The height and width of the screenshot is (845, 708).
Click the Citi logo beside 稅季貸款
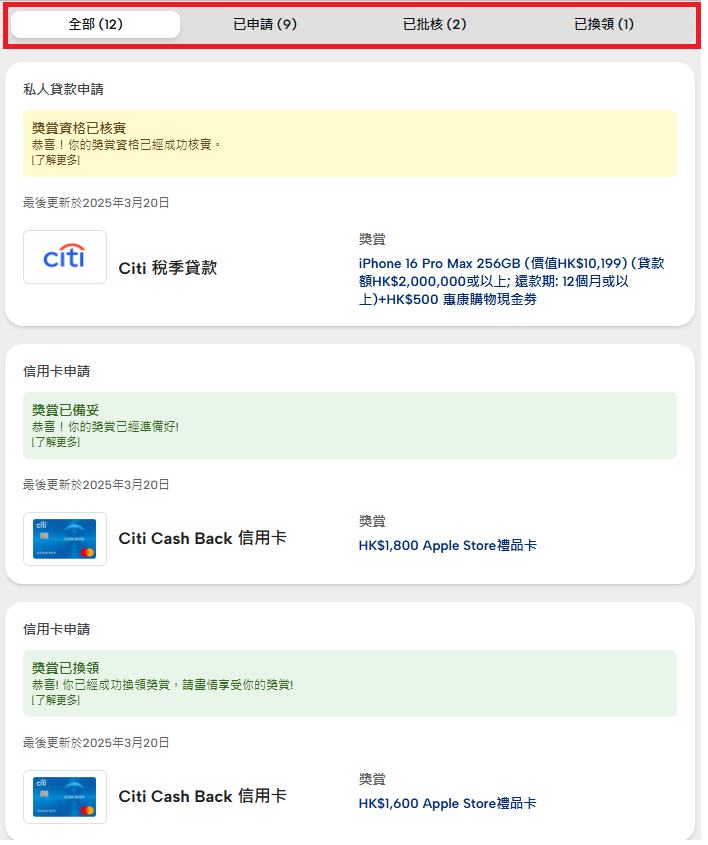pos(64,256)
